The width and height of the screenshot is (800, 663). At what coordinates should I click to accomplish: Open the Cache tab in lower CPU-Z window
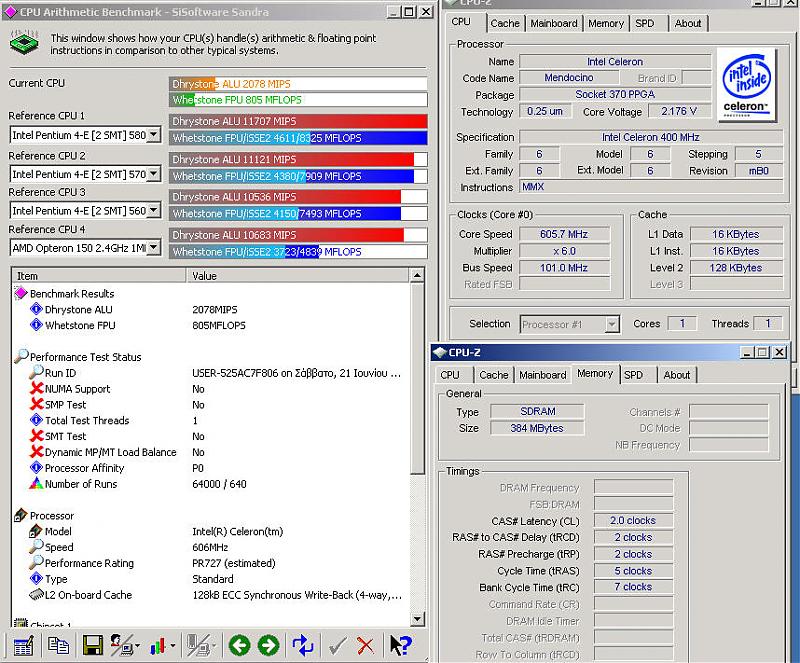[x=493, y=375]
